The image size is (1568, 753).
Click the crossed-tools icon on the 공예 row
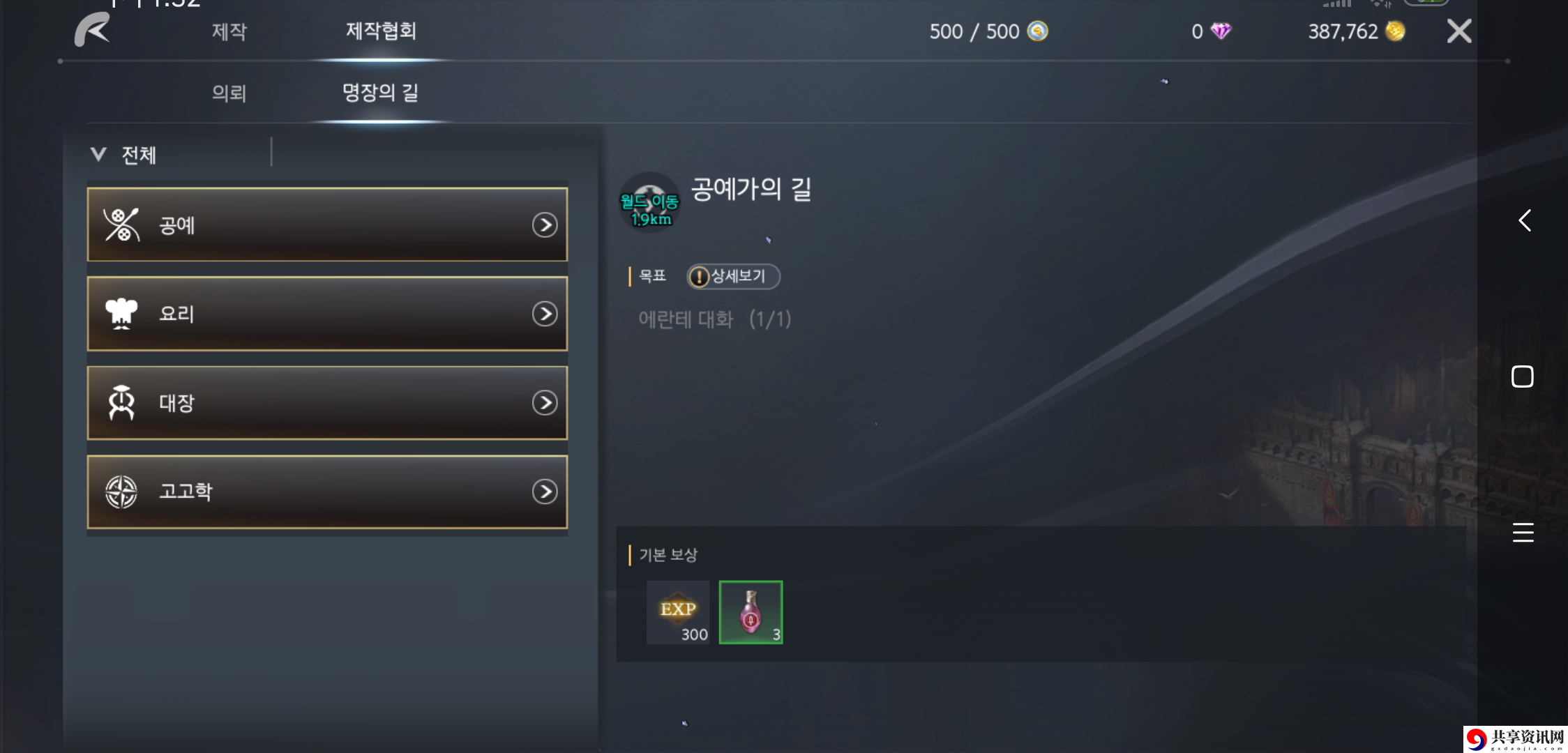[121, 225]
